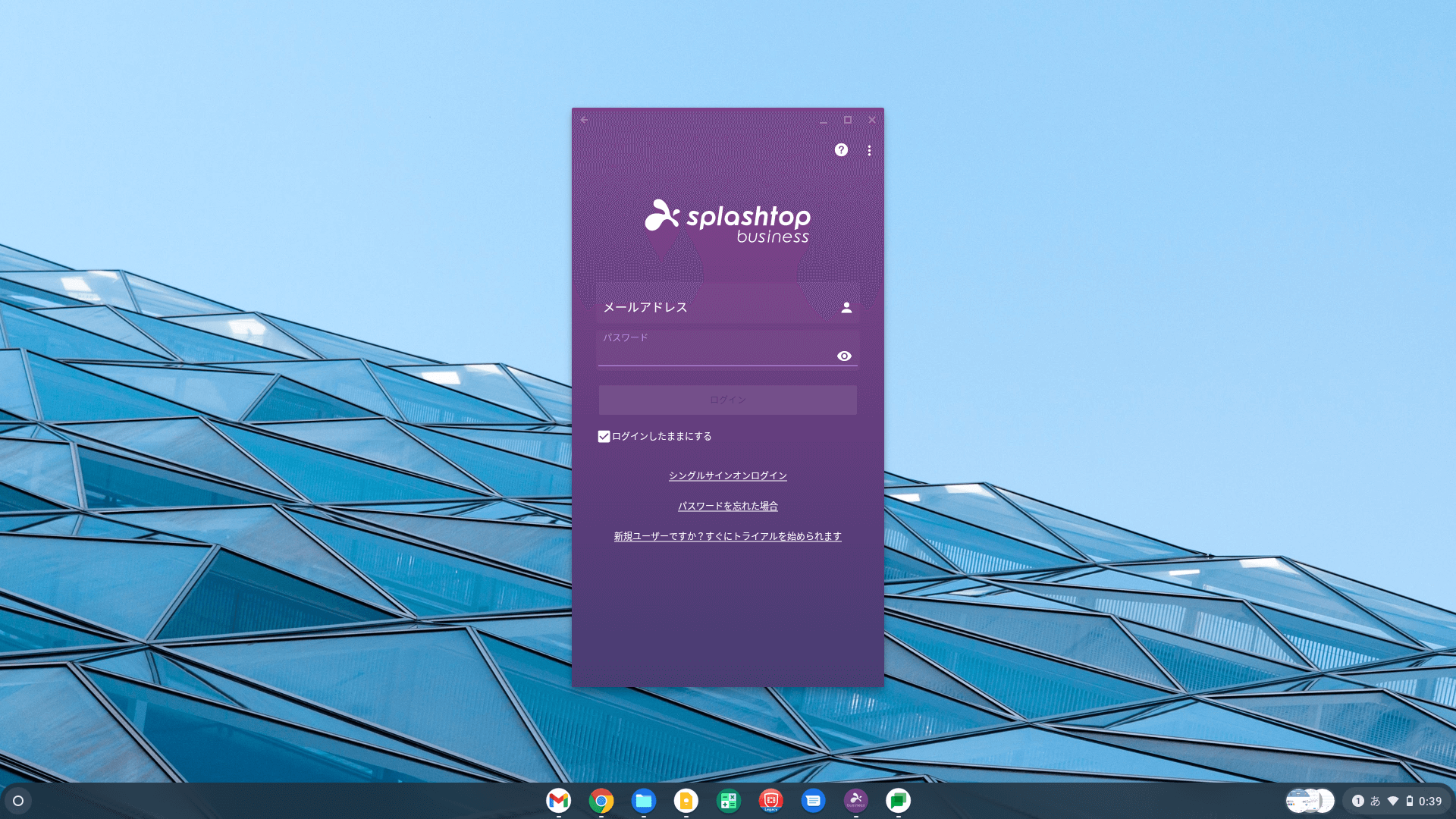
Task: Open the Files app from the shelf
Action: 644,801
